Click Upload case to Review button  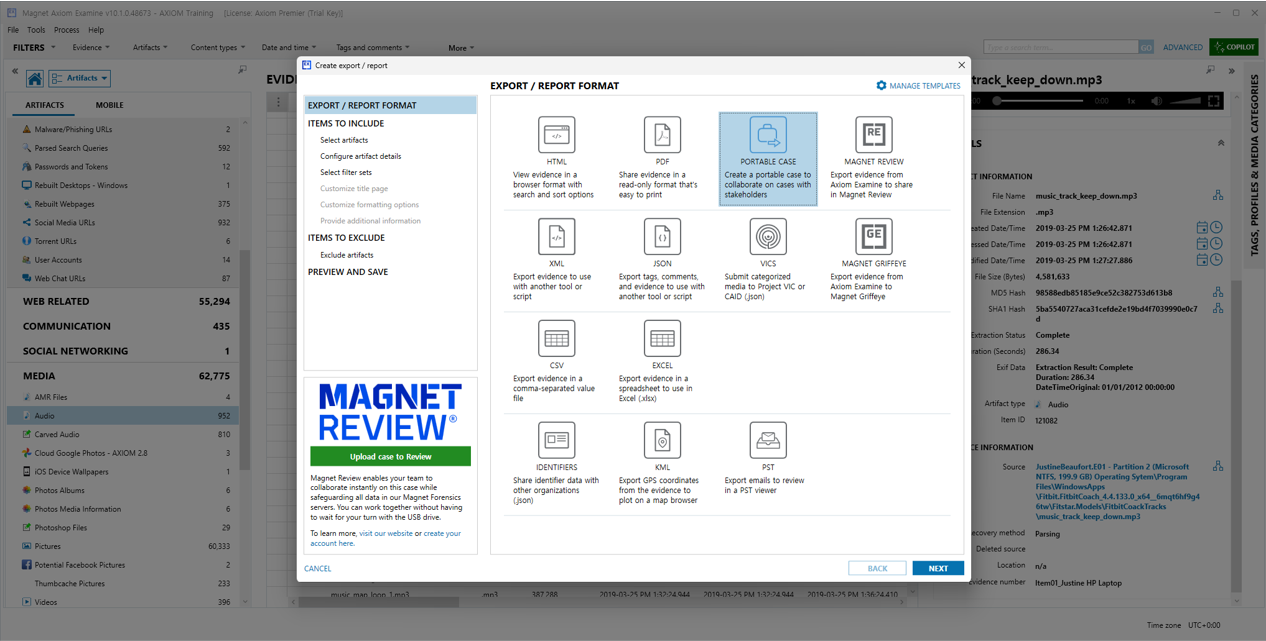point(390,456)
